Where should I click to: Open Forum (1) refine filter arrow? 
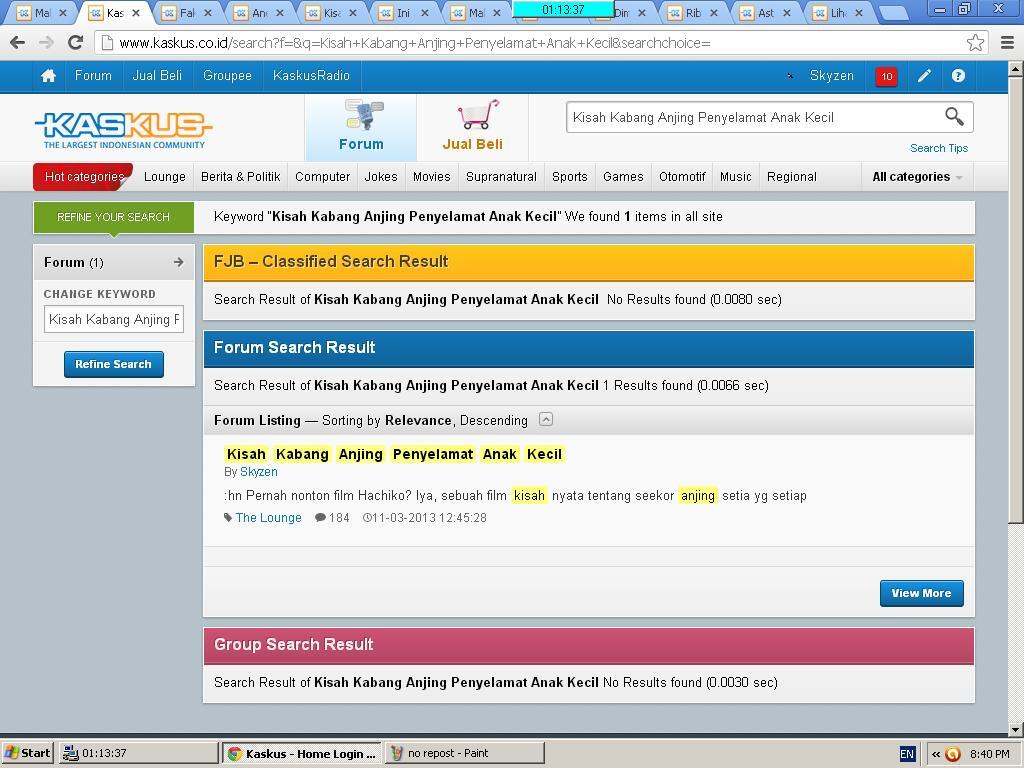coord(179,262)
